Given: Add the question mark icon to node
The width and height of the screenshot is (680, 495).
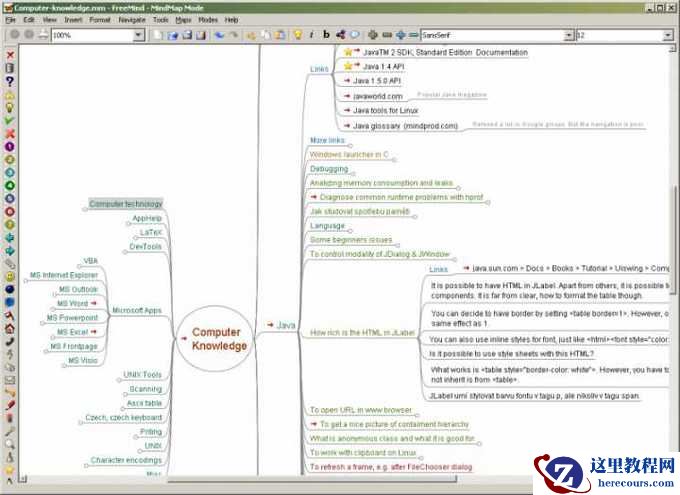Looking at the screenshot, I should click(9, 80).
